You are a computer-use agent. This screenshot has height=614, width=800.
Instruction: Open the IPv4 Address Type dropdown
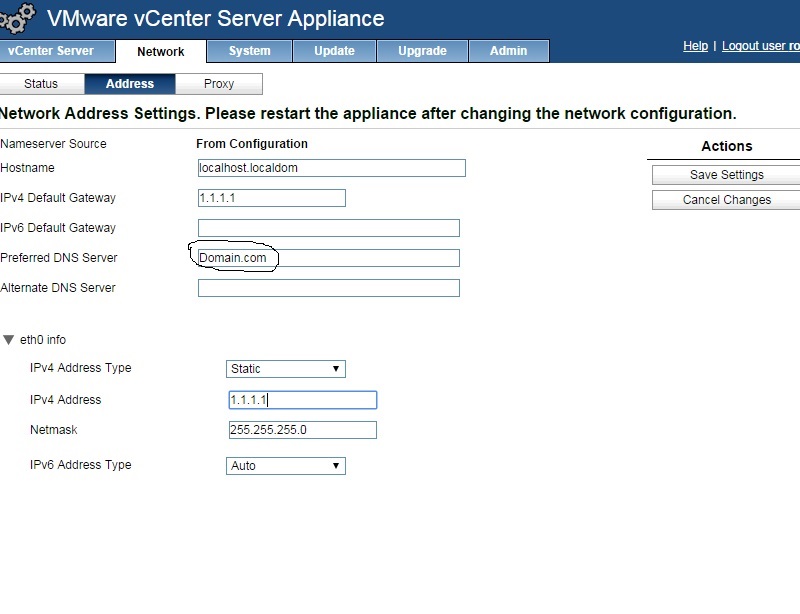tap(286, 369)
